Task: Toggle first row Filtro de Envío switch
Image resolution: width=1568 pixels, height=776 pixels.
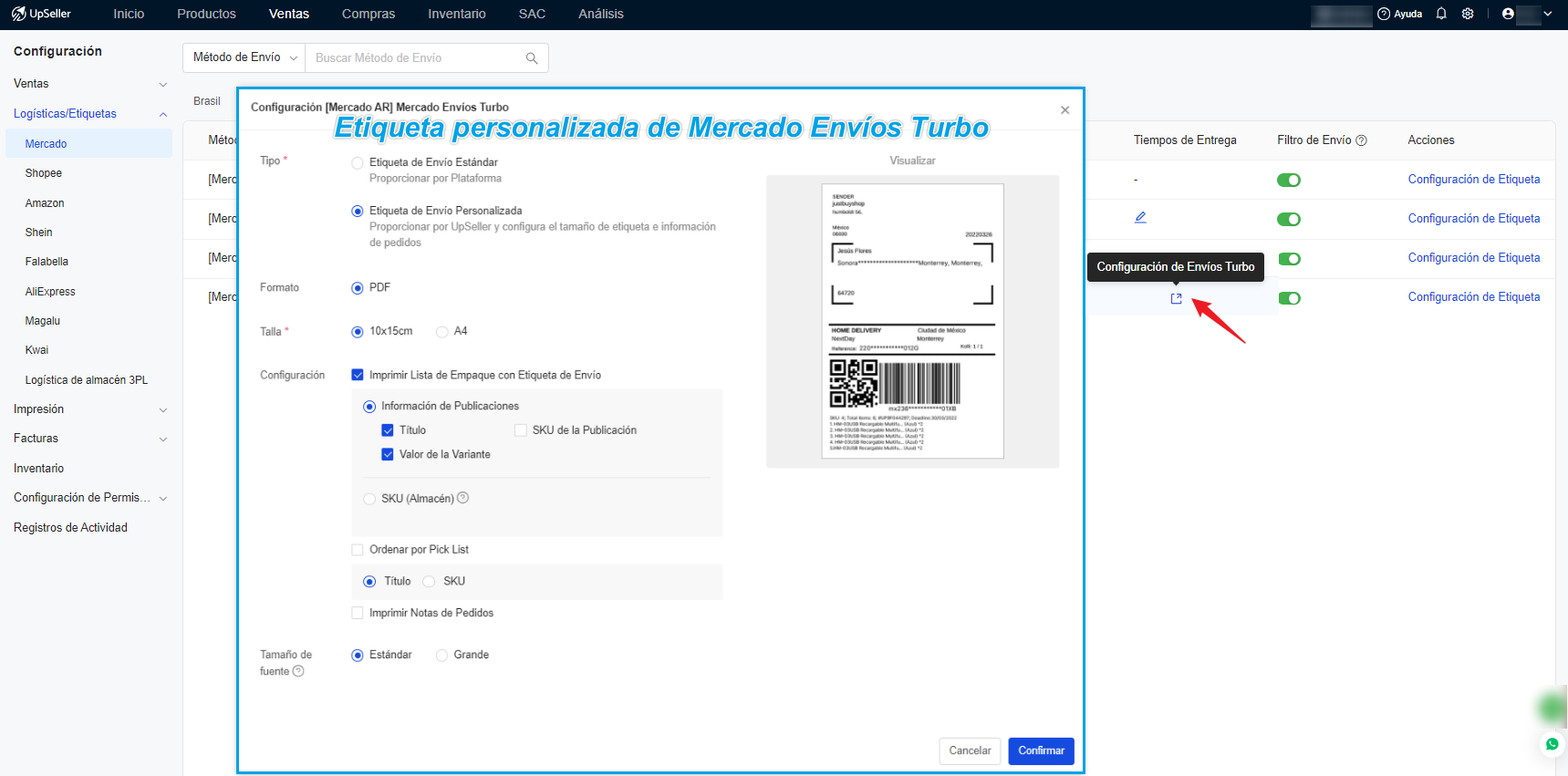Action: 1289,180
